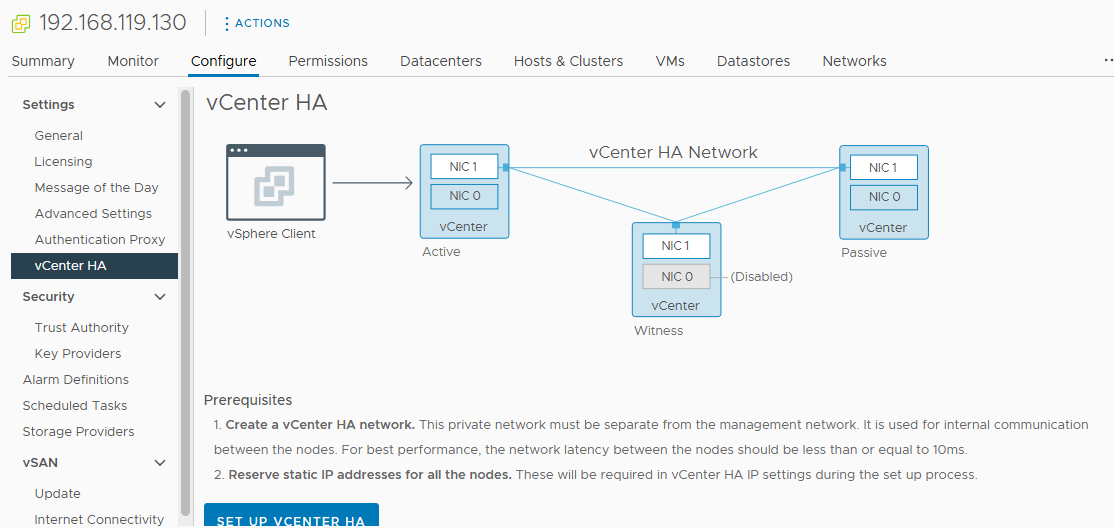
Task: Click the 'Passive' node label
Action: 864,252
